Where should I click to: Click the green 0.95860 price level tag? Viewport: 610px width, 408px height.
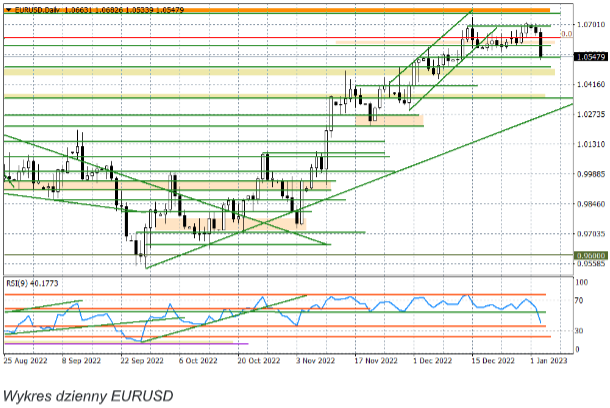[x=588, y=255]
